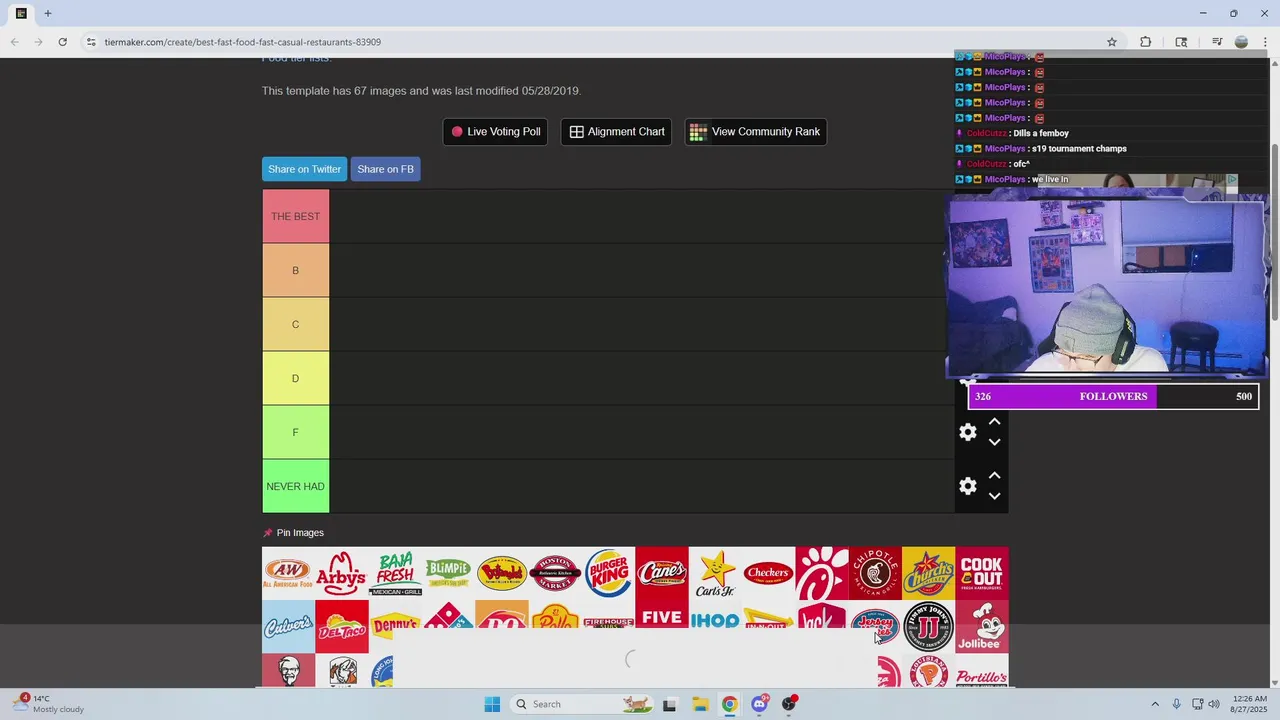The height and width of the screenshot is (720, 1280).
Task: Open NEVER HAD row settings gear
Action: 968,486
